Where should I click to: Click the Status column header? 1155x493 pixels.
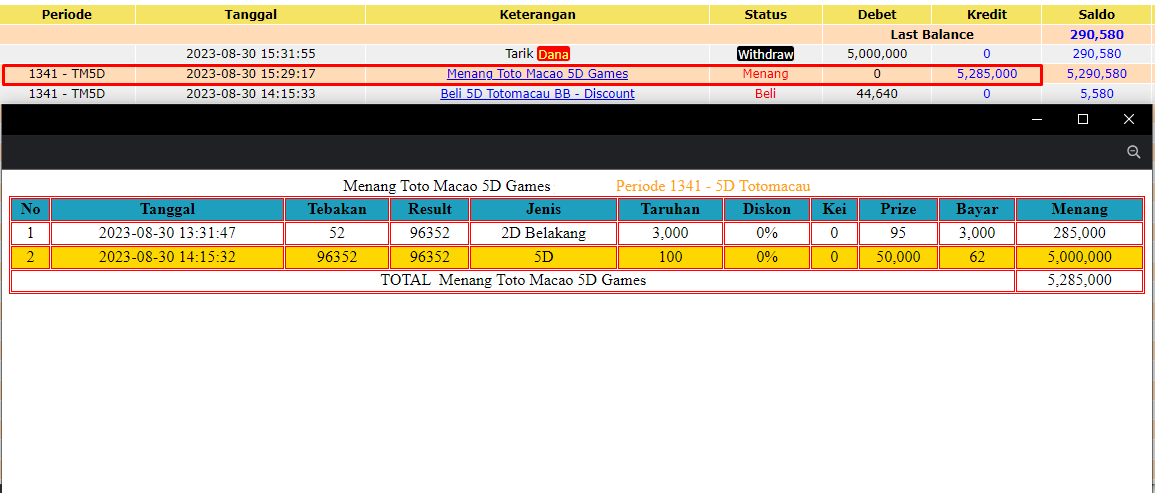point(765,15)
